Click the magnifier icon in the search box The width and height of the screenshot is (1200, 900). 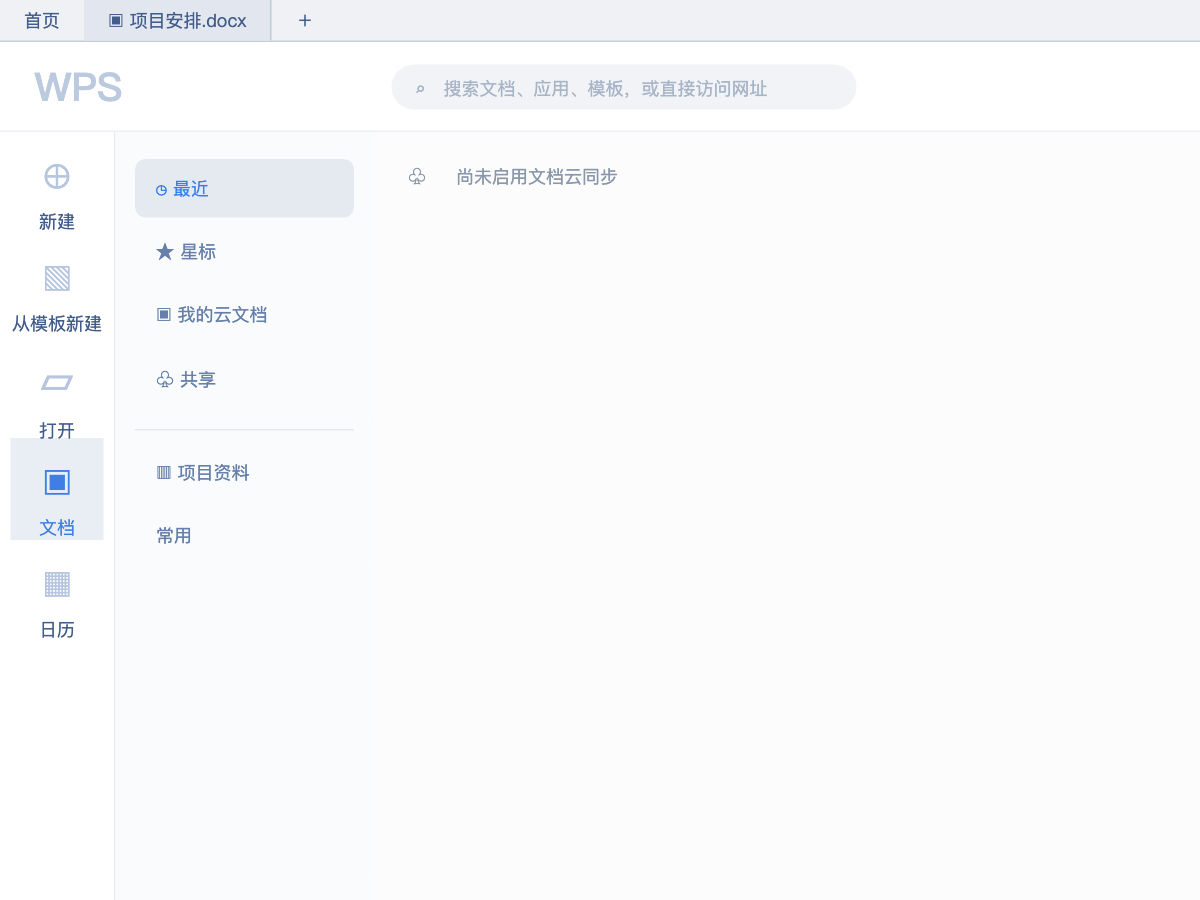pos(420,88)
